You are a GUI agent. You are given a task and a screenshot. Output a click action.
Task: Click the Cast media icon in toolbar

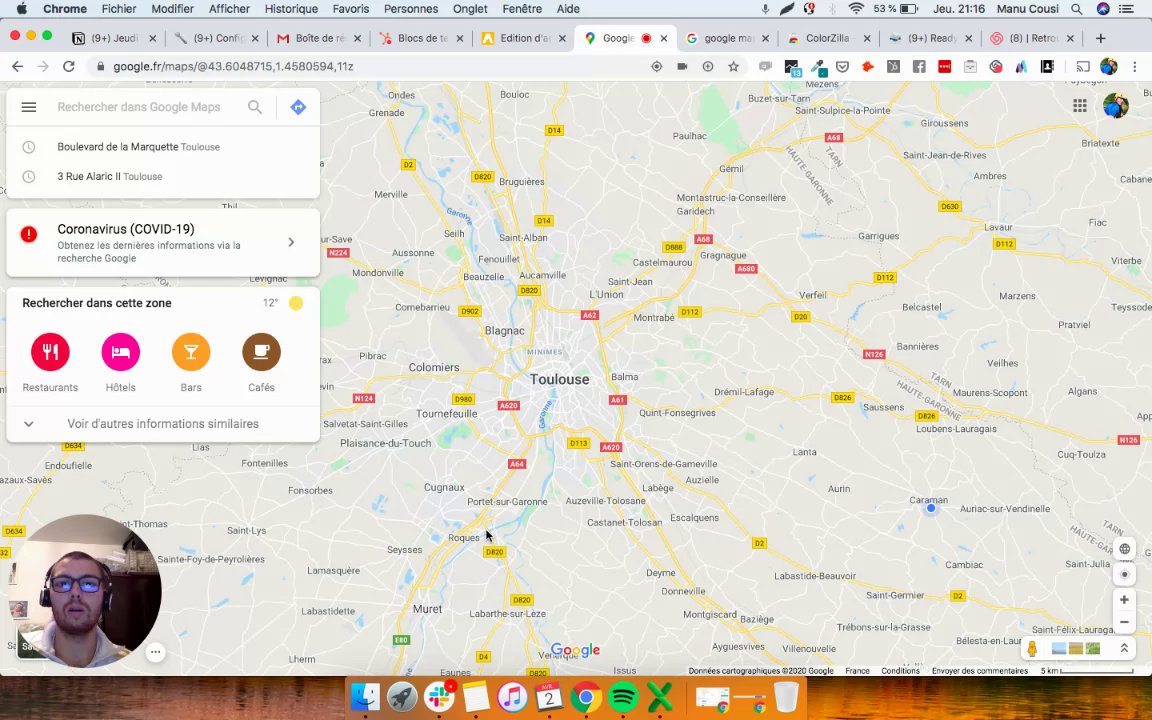click(1083, 66)
